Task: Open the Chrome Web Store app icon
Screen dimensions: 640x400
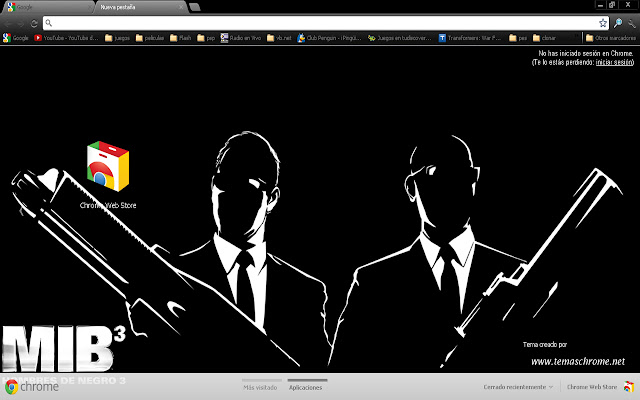Action: pos(108,167)
